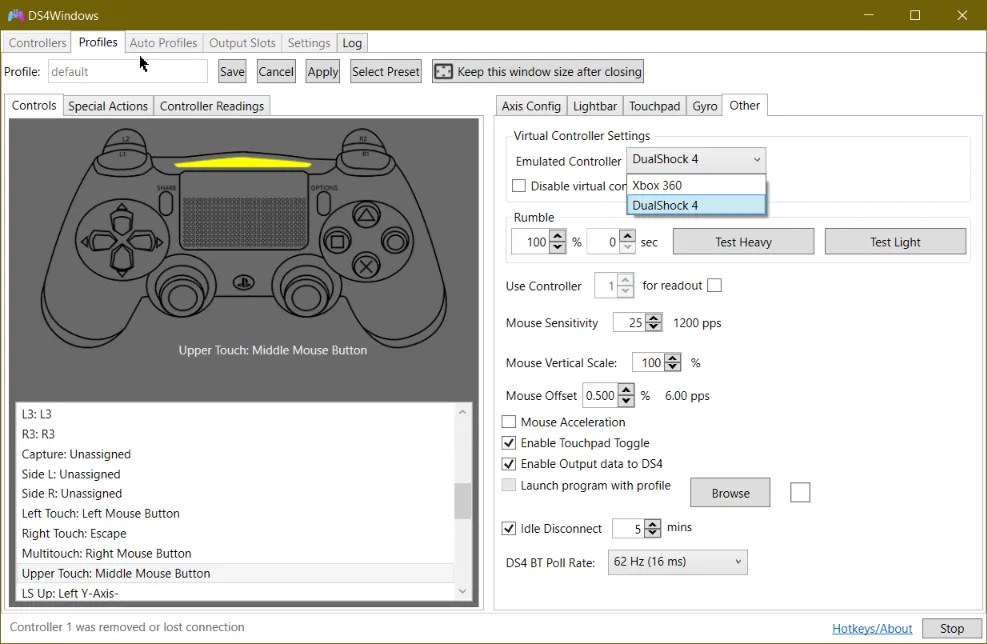Screen dimensions: 987x644
Task: Uncheck Enable Touchpad Toggle
Action: point(508,442)
